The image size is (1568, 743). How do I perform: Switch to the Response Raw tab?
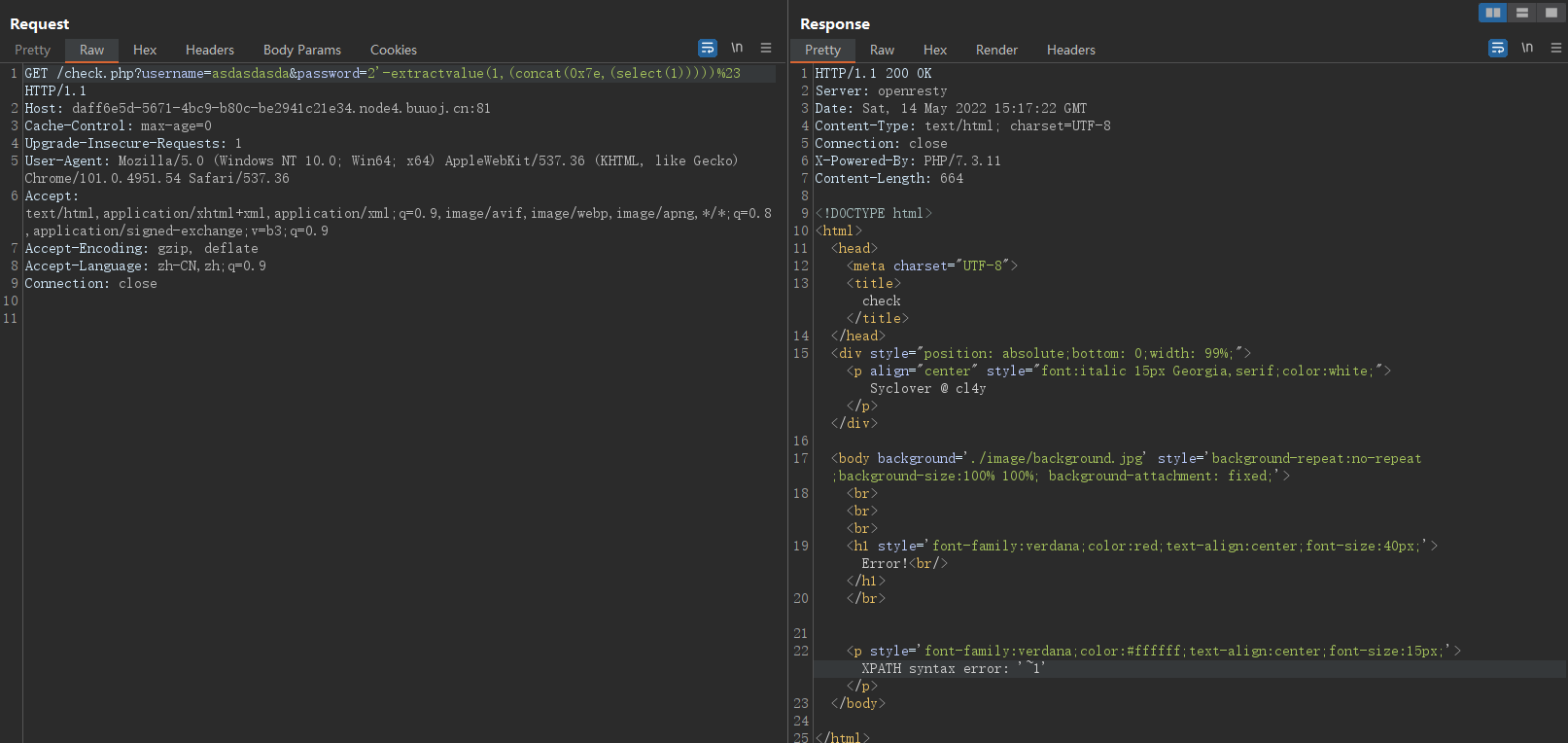pos(882,50)
